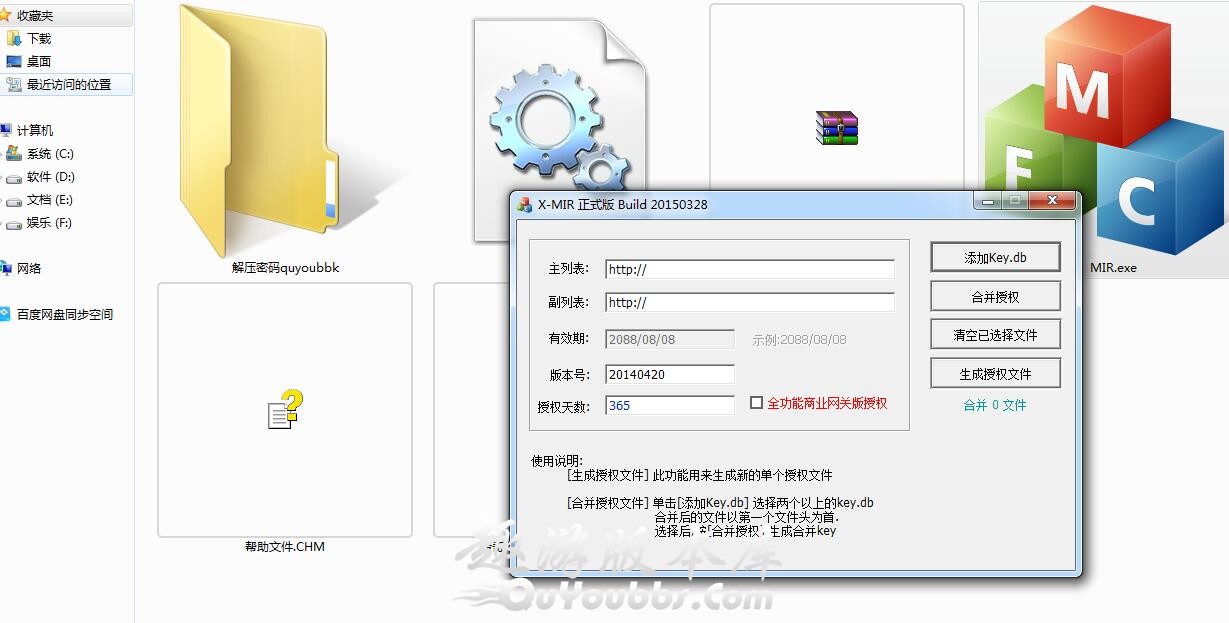1229x623 pixels.
Task: Focus the 主列表 URL input field
Action: [750, 269]
